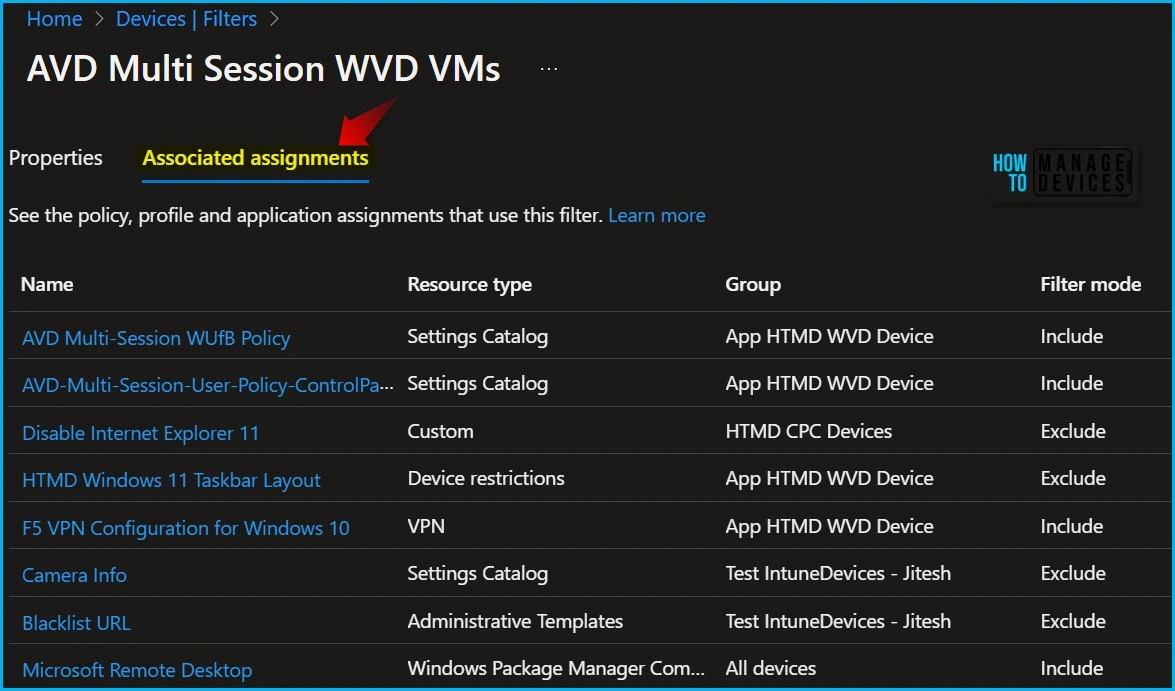
Task: Click Exclude in the Taskbar Layout row
Action: (1073, 478)
